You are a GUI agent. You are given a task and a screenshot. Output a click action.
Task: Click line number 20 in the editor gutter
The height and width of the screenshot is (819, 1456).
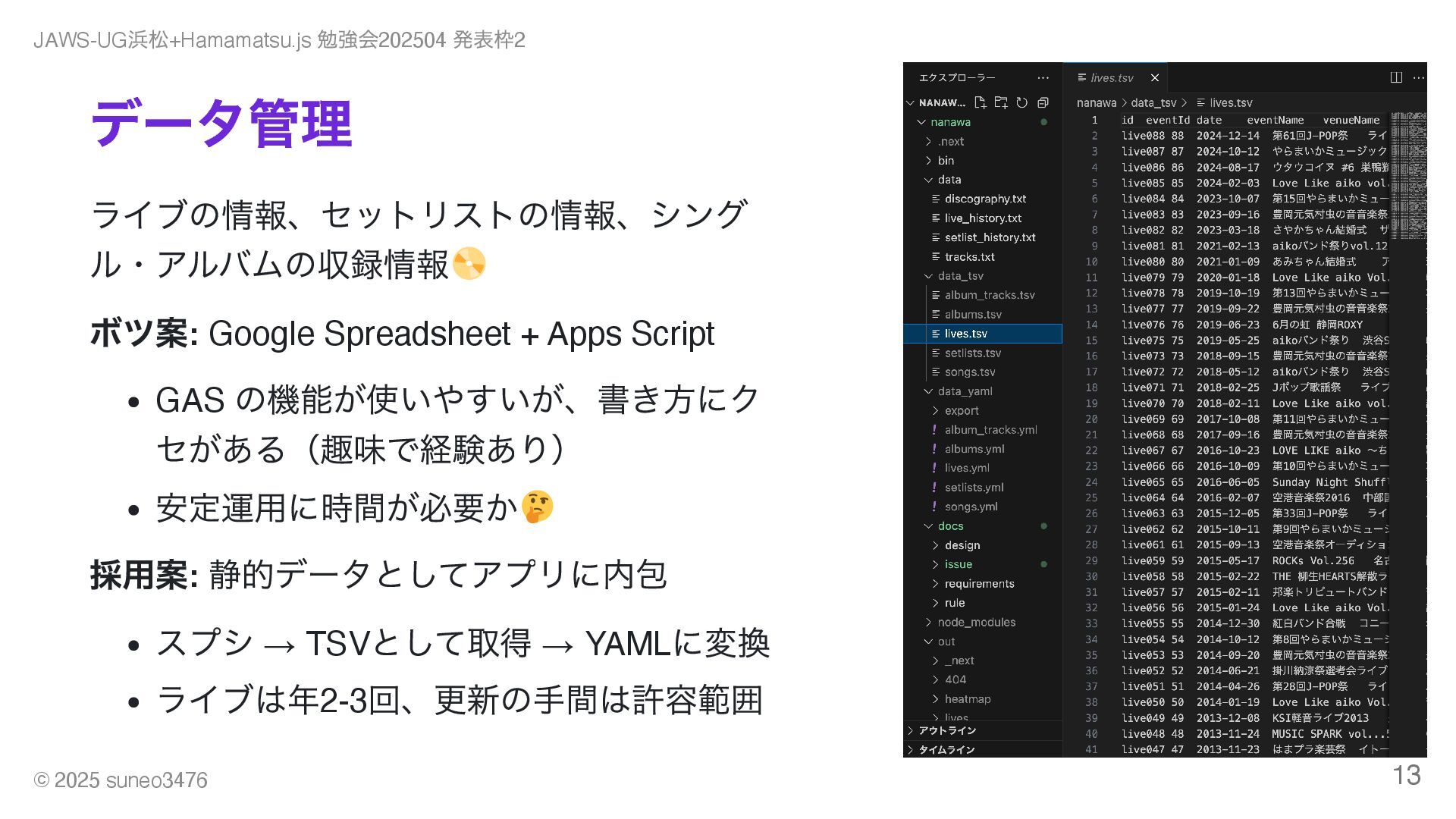point(1091,419)
